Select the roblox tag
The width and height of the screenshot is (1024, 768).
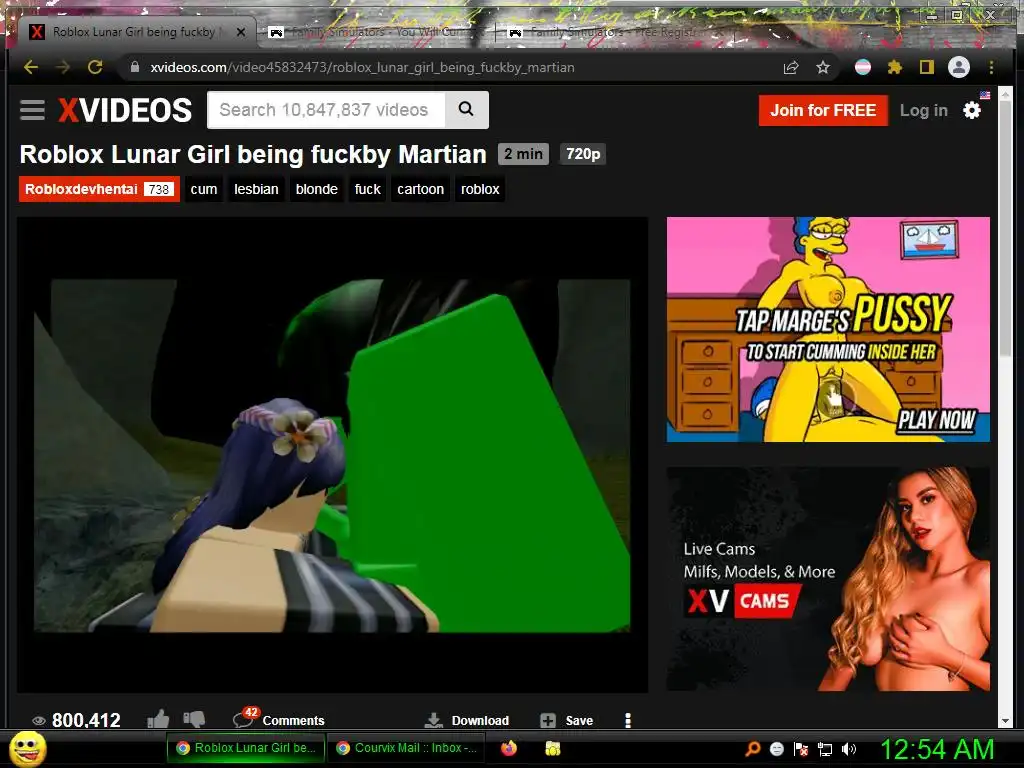pyautogui.click(x=480, y=189)
